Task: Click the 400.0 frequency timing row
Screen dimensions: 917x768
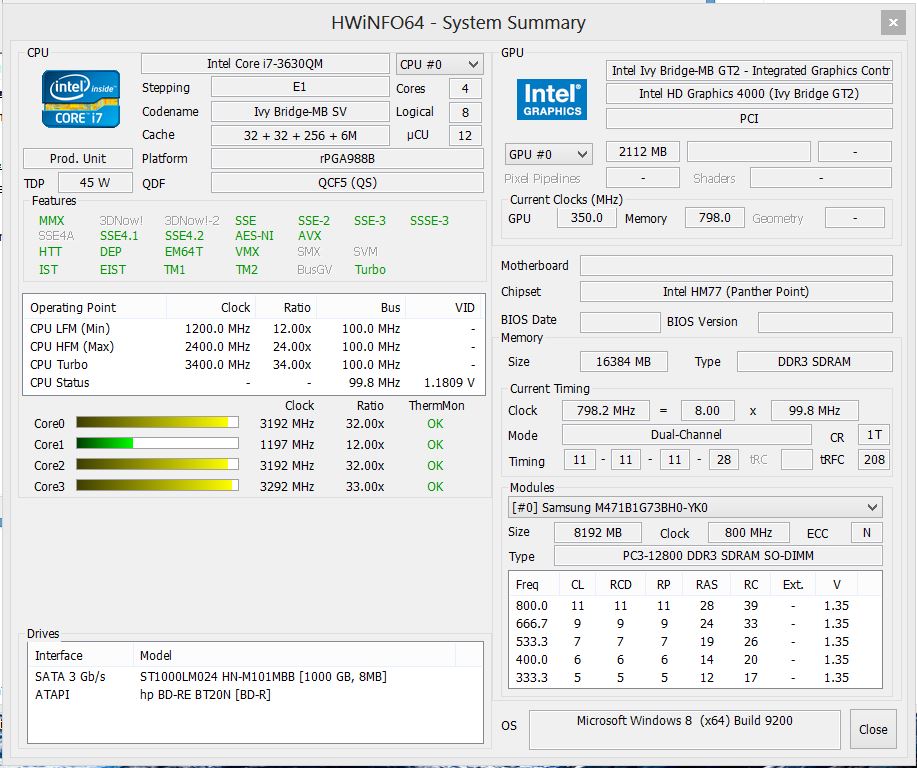Action: coord(695,660)
